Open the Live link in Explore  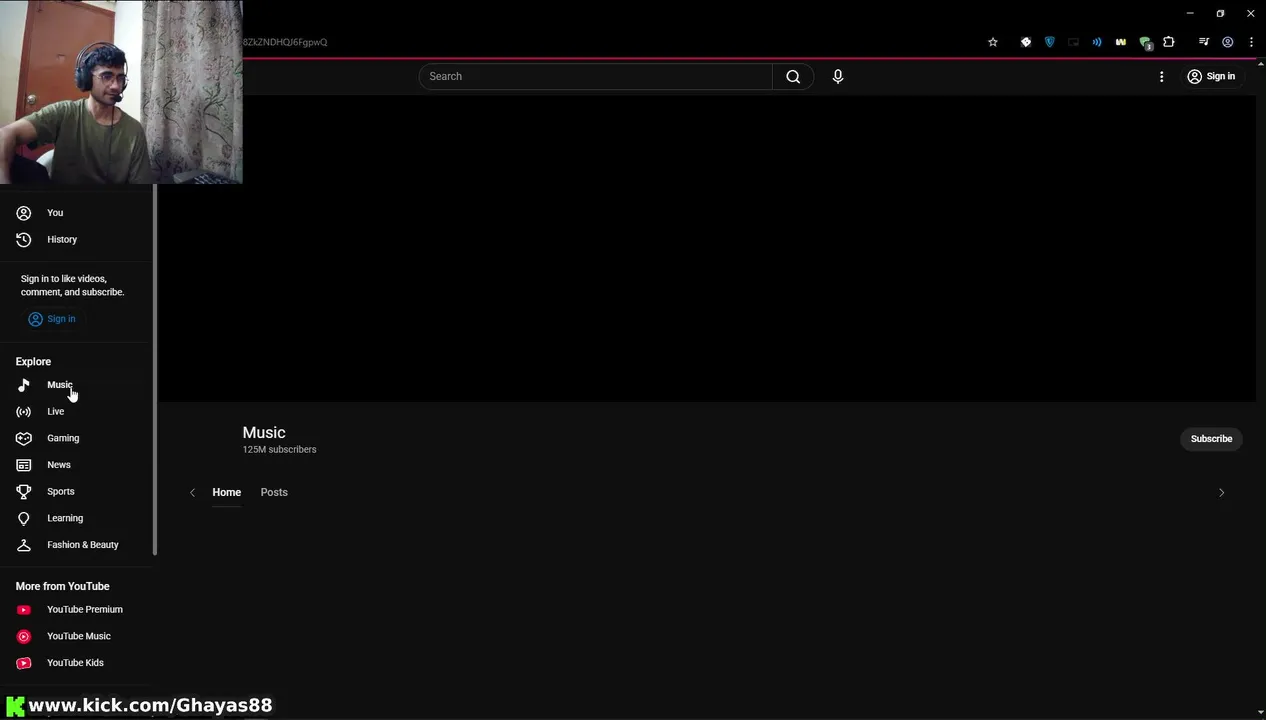pos(55,412)
